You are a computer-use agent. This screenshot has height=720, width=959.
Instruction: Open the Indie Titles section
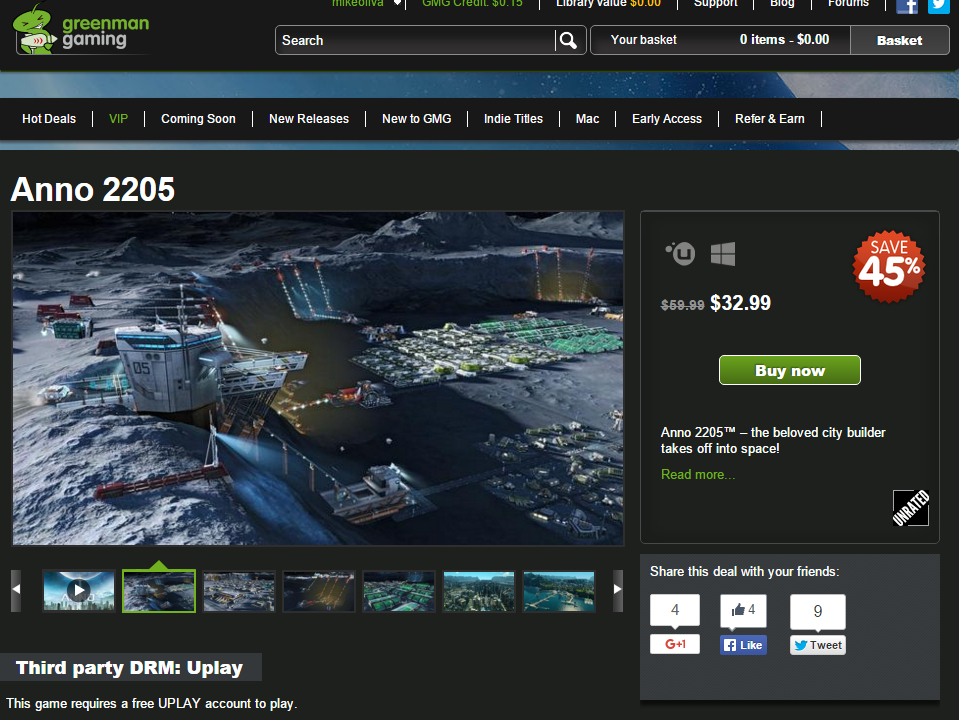513,119
